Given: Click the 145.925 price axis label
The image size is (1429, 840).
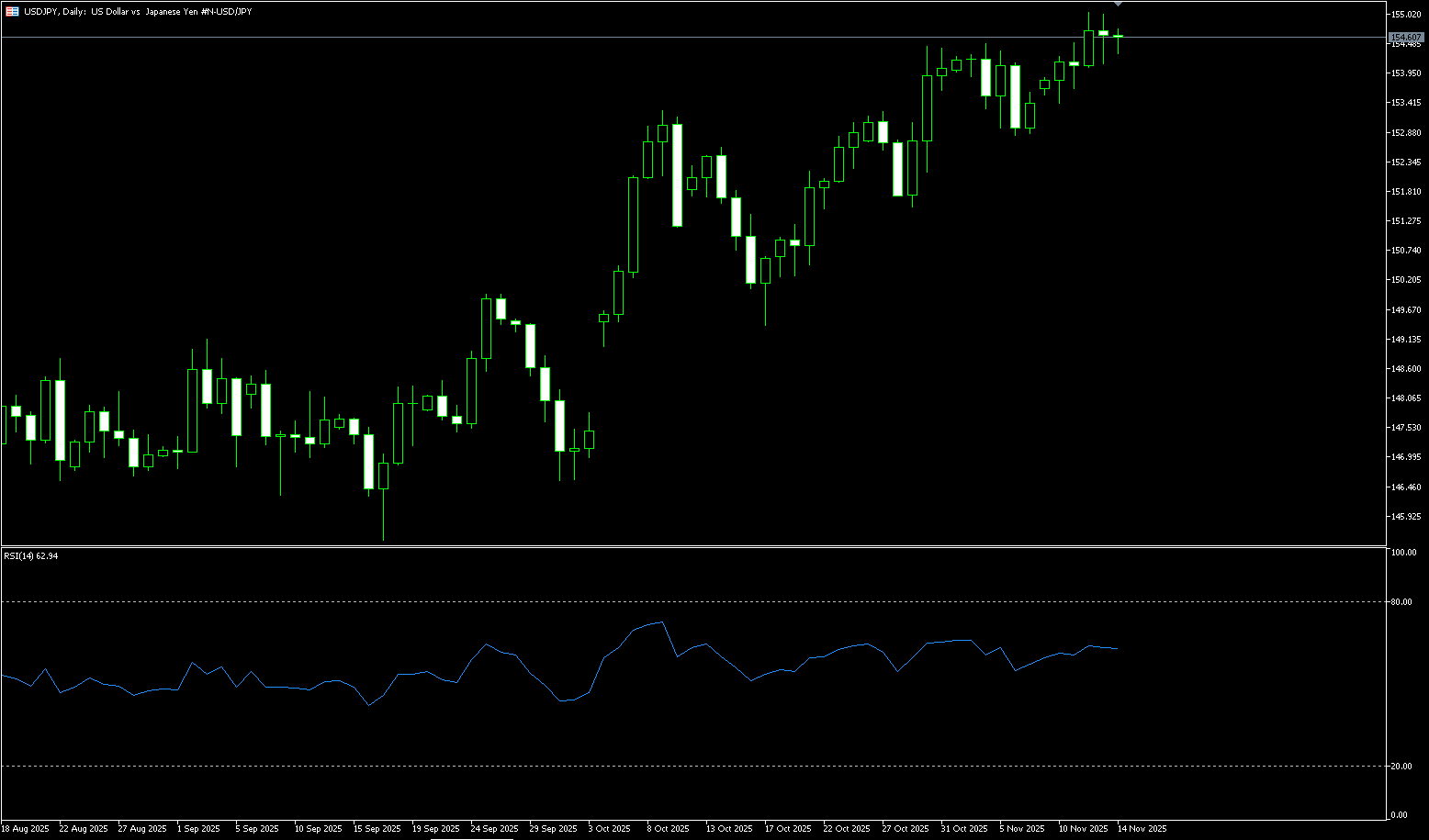Looking at the screenshot, I should (x=1407, y=516).
